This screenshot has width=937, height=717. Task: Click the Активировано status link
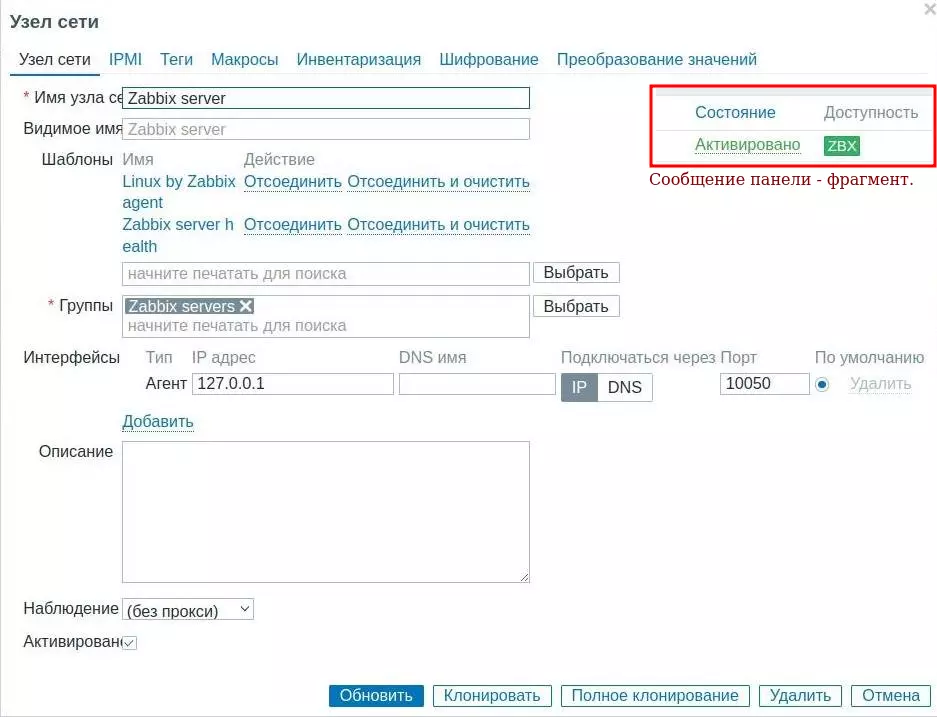coord(747,145)
